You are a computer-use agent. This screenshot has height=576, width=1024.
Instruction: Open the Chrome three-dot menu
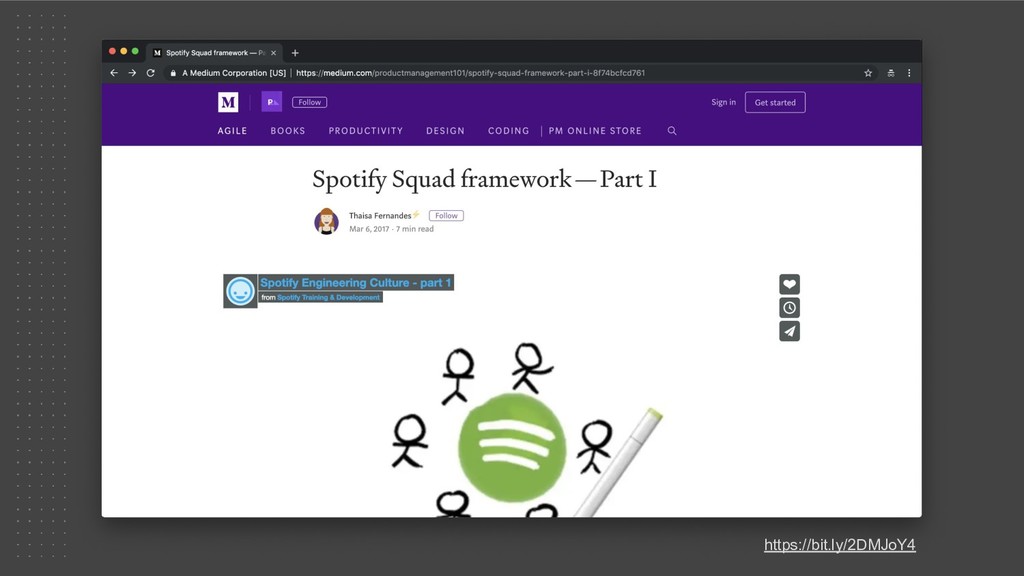tap(909, 73)
